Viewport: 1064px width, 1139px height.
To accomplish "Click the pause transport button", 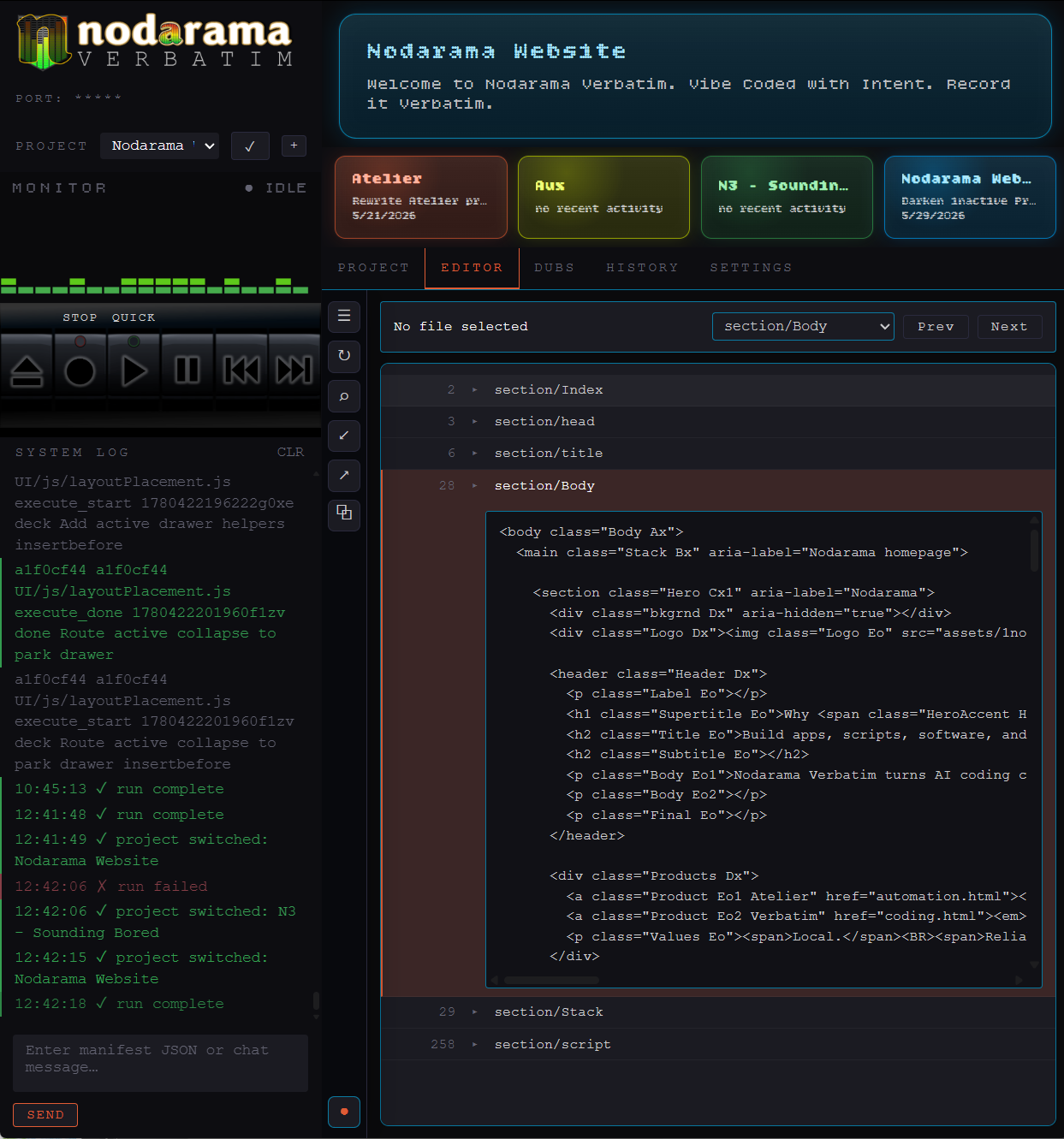I will pos(187,371).
